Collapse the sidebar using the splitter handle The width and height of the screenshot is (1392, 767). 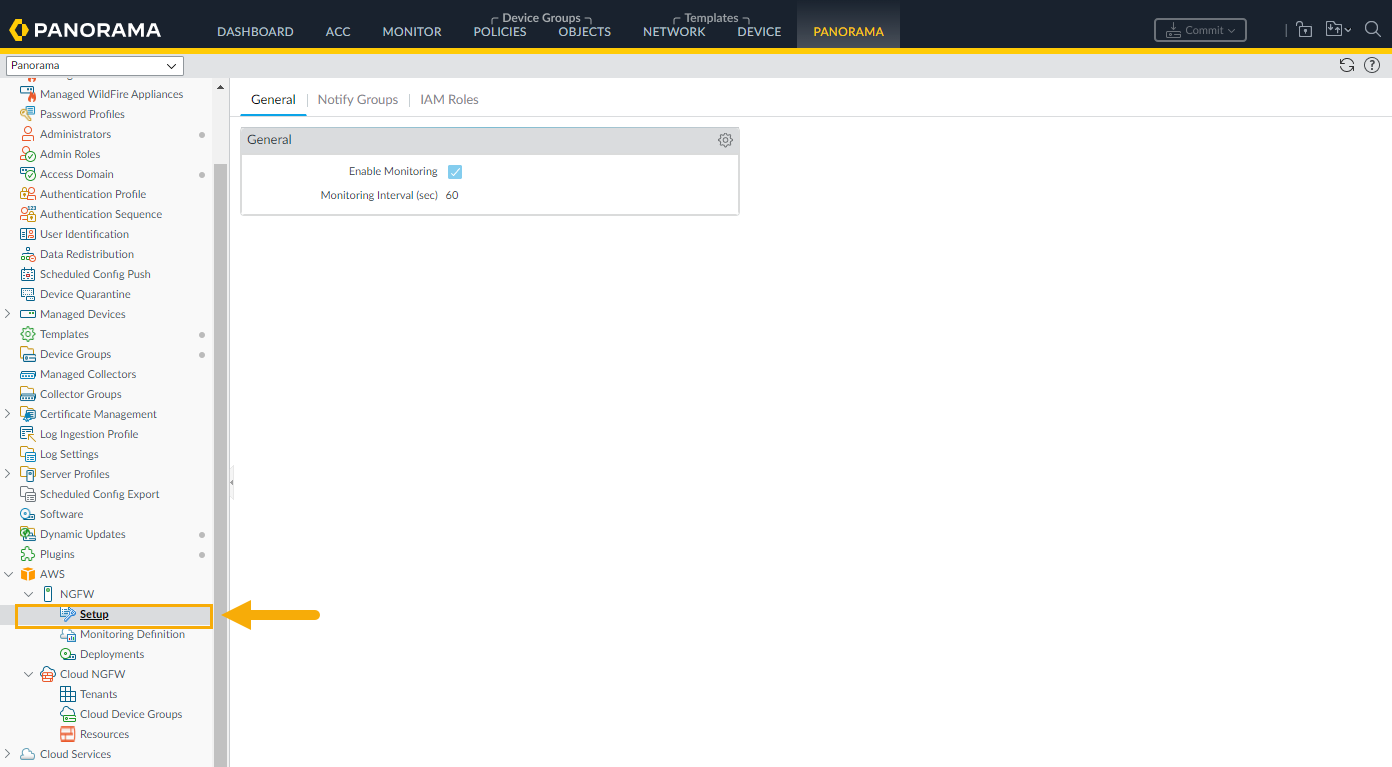[231, 482]
